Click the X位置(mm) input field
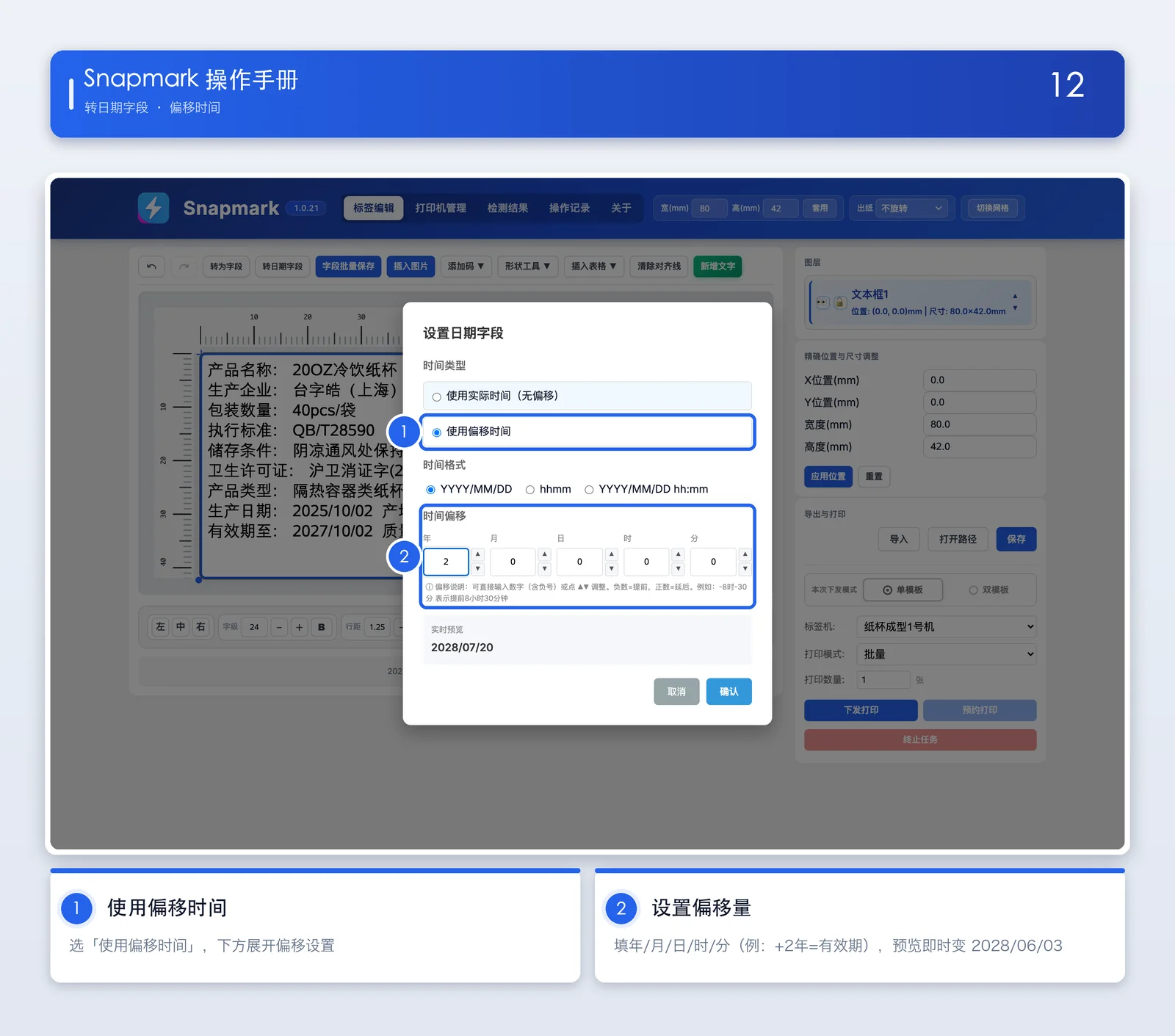 click(979, 380)
